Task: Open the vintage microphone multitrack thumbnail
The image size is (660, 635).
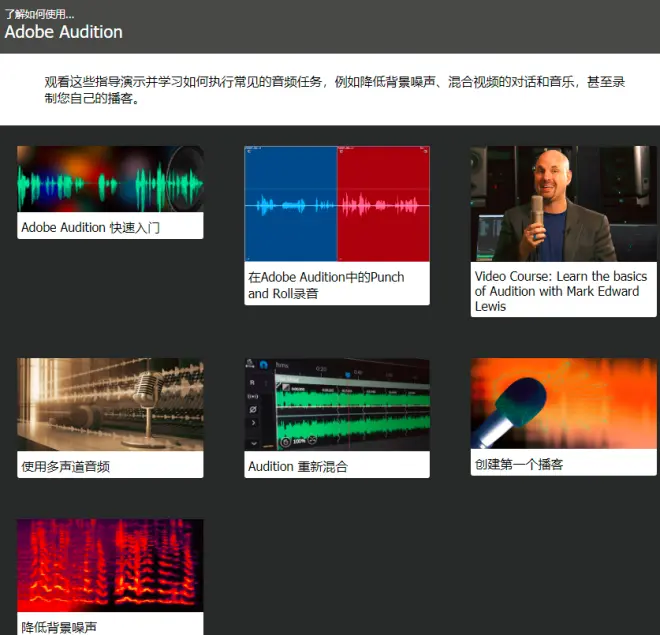Action: tap(110, 404)
